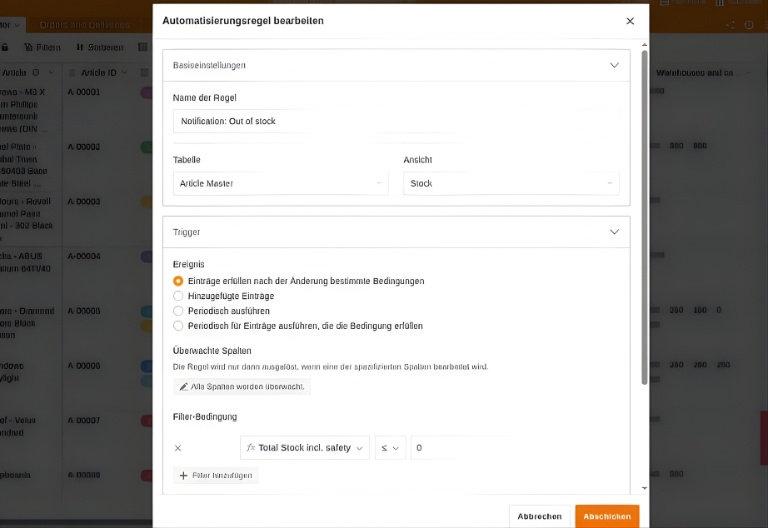Collapse the Basiseinstellungen section
Screen dimensions: 768x528
click(x=614, y=65)
